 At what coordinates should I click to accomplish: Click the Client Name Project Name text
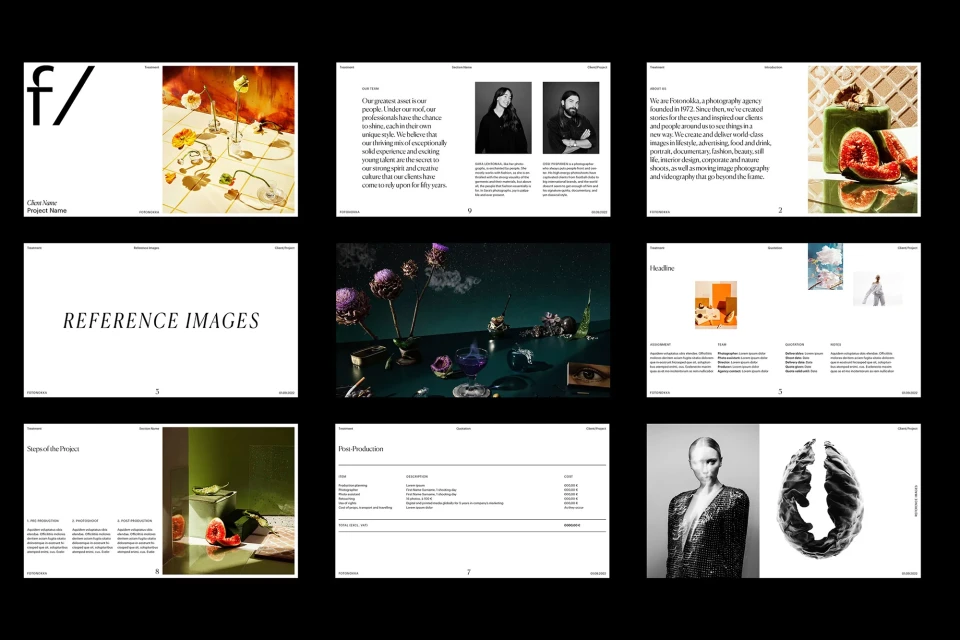pos(47,207)
